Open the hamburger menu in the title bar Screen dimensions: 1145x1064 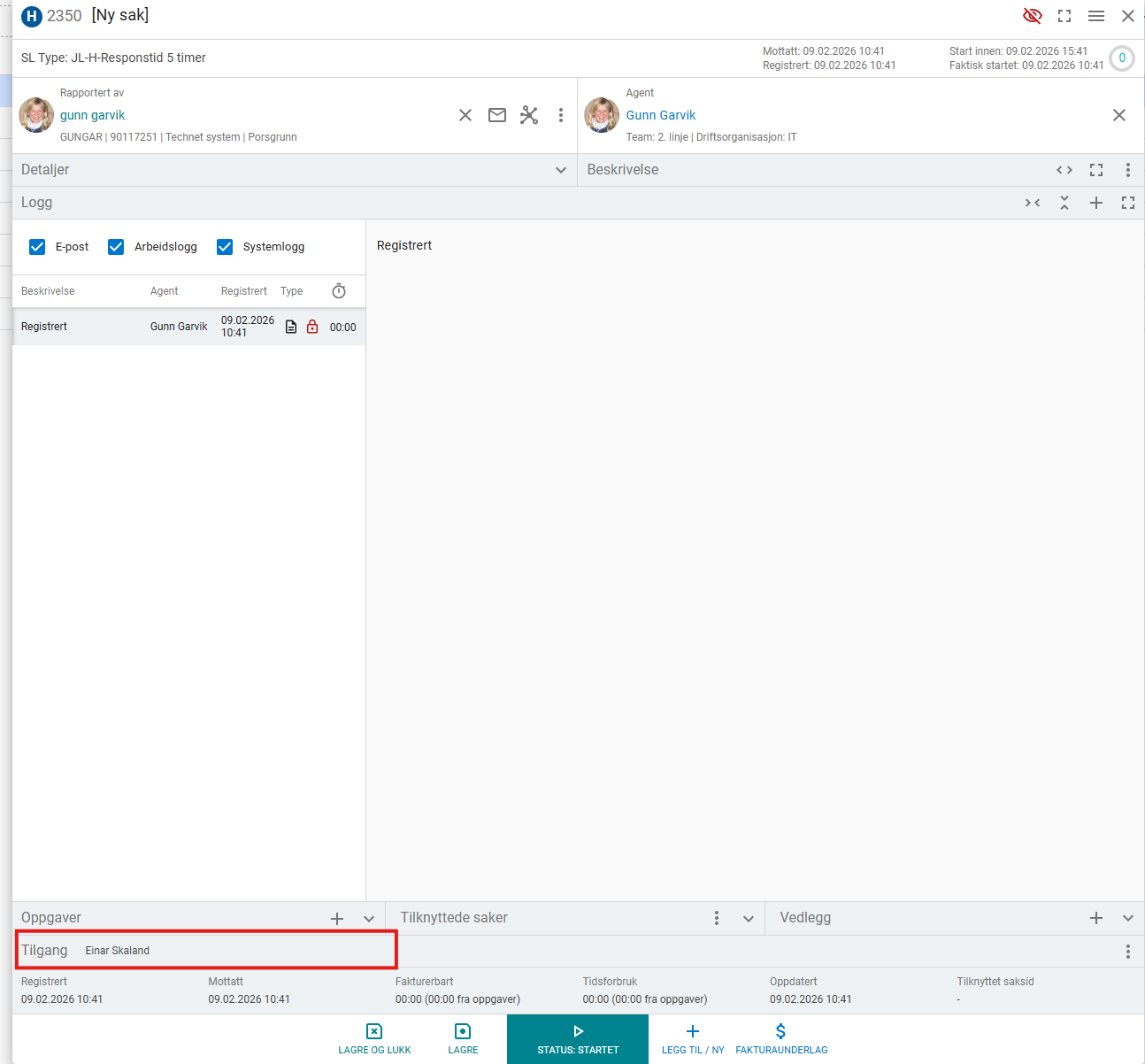point(1095,16)
